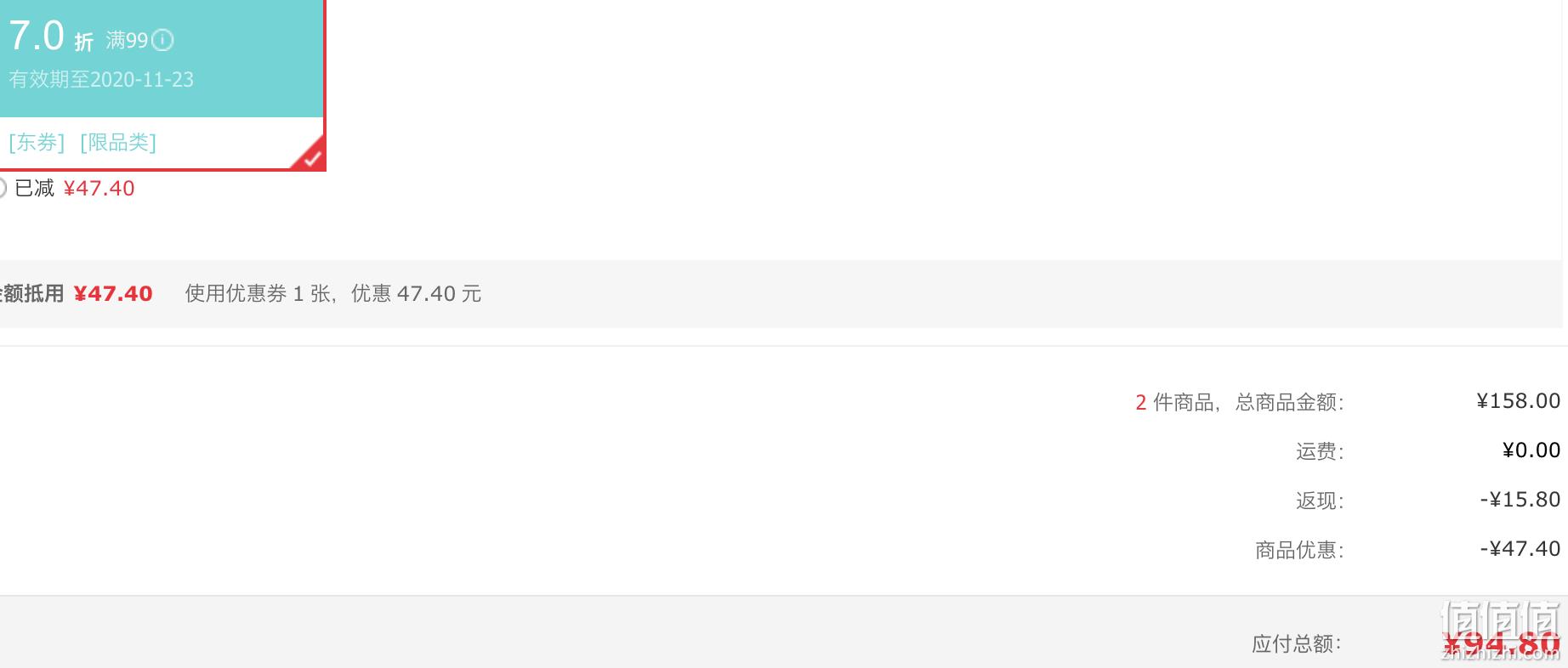This screenshot has width=1568, height=668.
Task: Select the 7.0折 coupon card
Action: click(x=162, y=84)
